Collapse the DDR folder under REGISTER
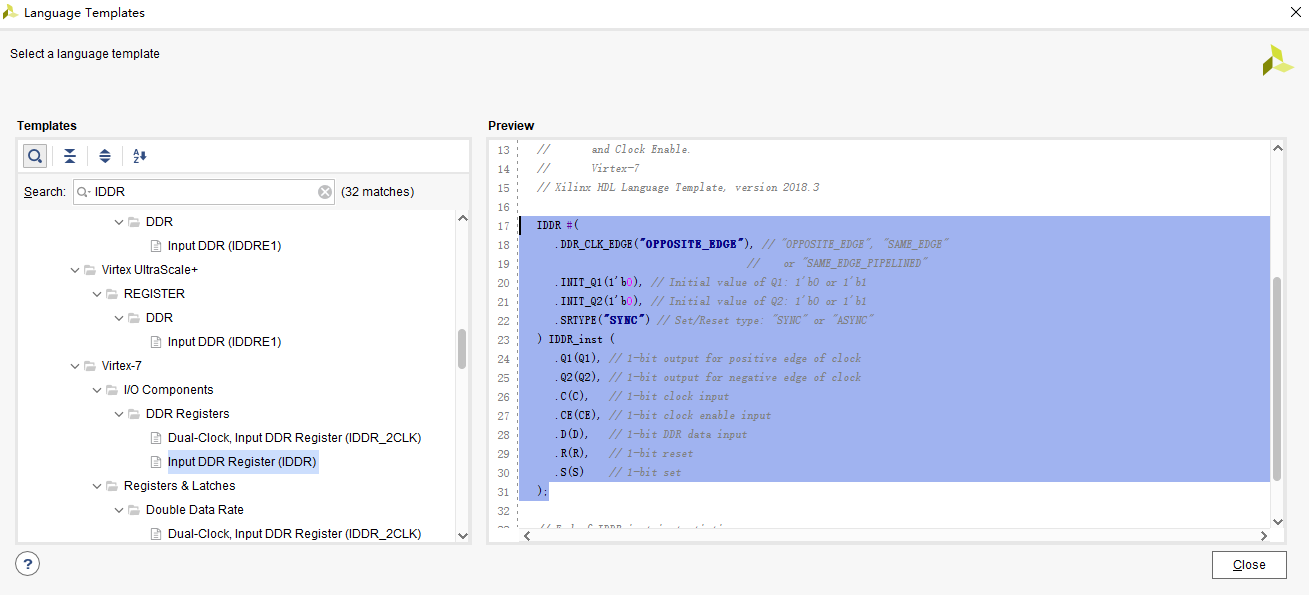1309x595 pixels. [x=119, y=318]
